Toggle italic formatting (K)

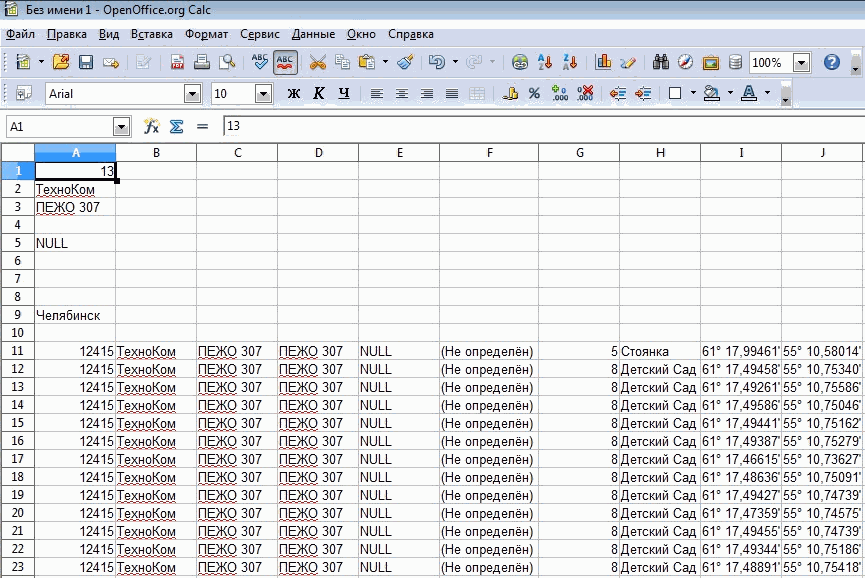coord(318,94)
